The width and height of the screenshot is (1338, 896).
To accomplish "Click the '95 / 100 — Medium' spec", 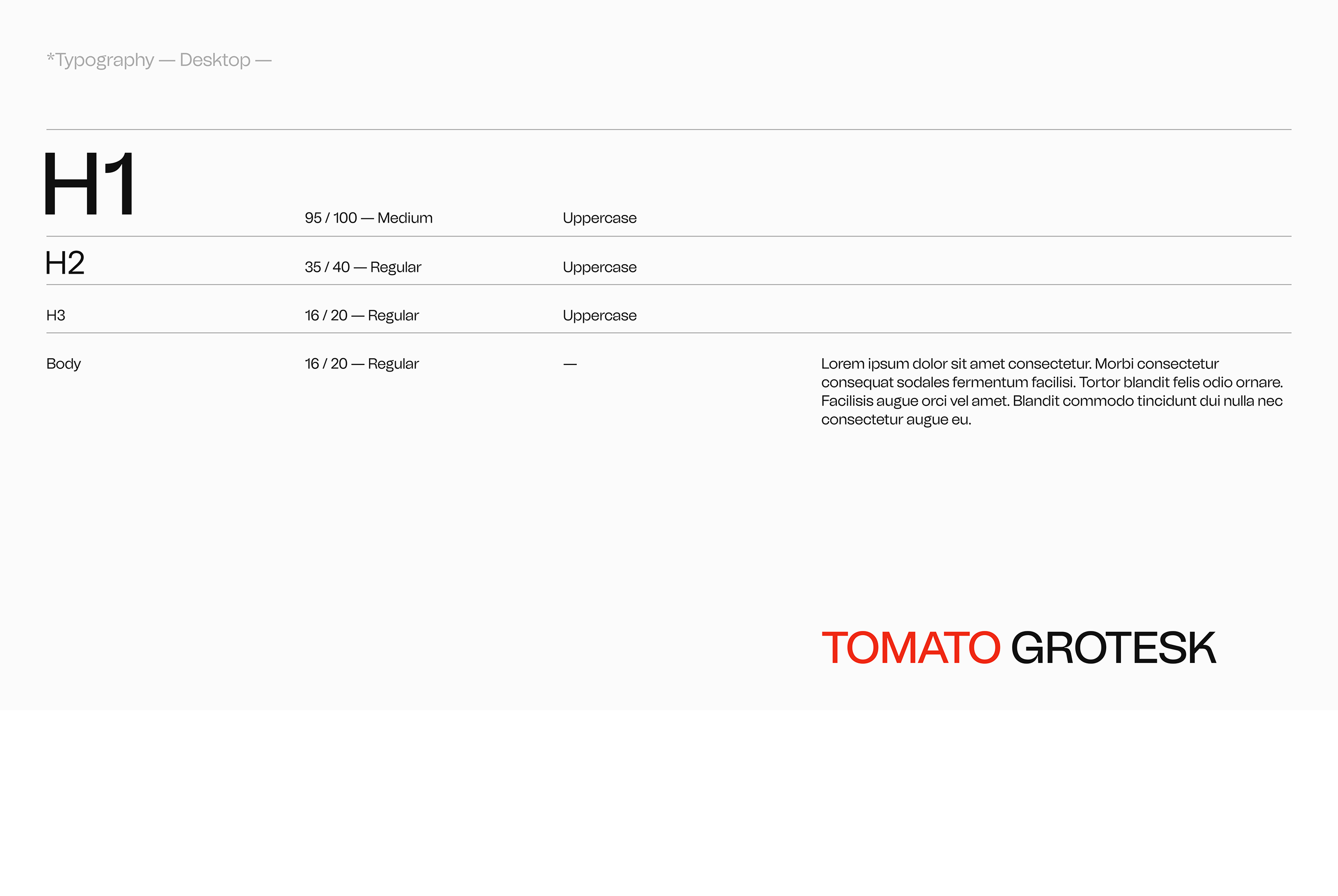I will [368, 218].
